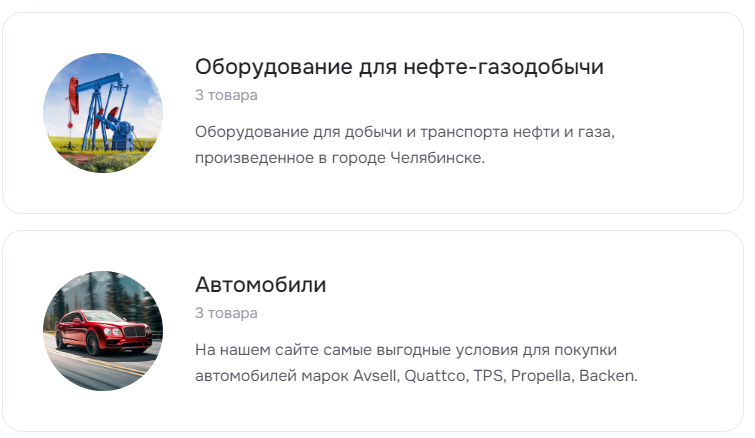Select the oil-gas equipment description text
The height and width of the screenshot is (438, 755).
coord(405,144)
